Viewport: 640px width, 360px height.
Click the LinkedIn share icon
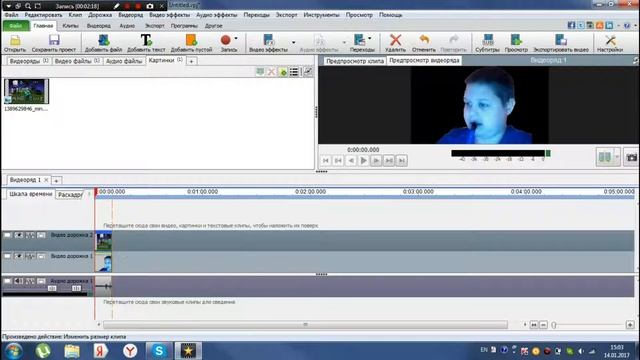(x=609, y=25)
